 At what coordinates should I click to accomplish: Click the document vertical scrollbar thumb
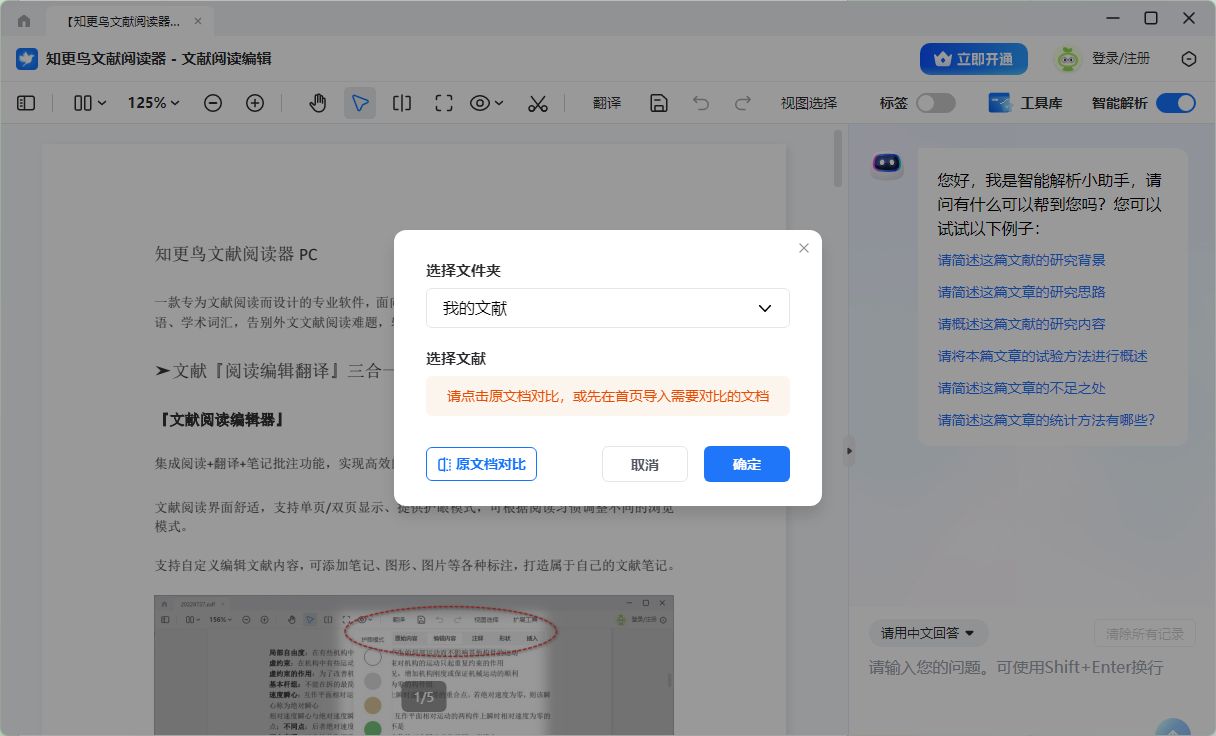(x=838, y=159)
